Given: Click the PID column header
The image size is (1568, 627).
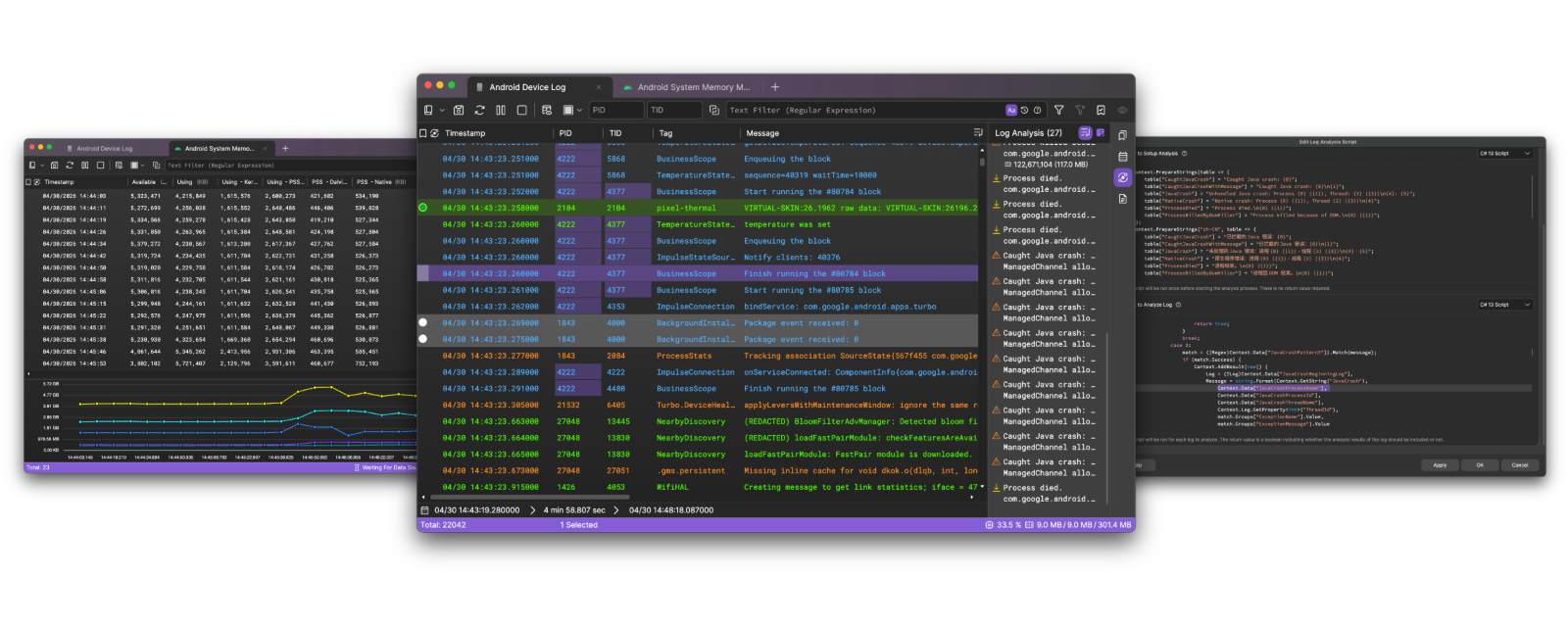Looking at the screenshot, I should pos(565,132).
